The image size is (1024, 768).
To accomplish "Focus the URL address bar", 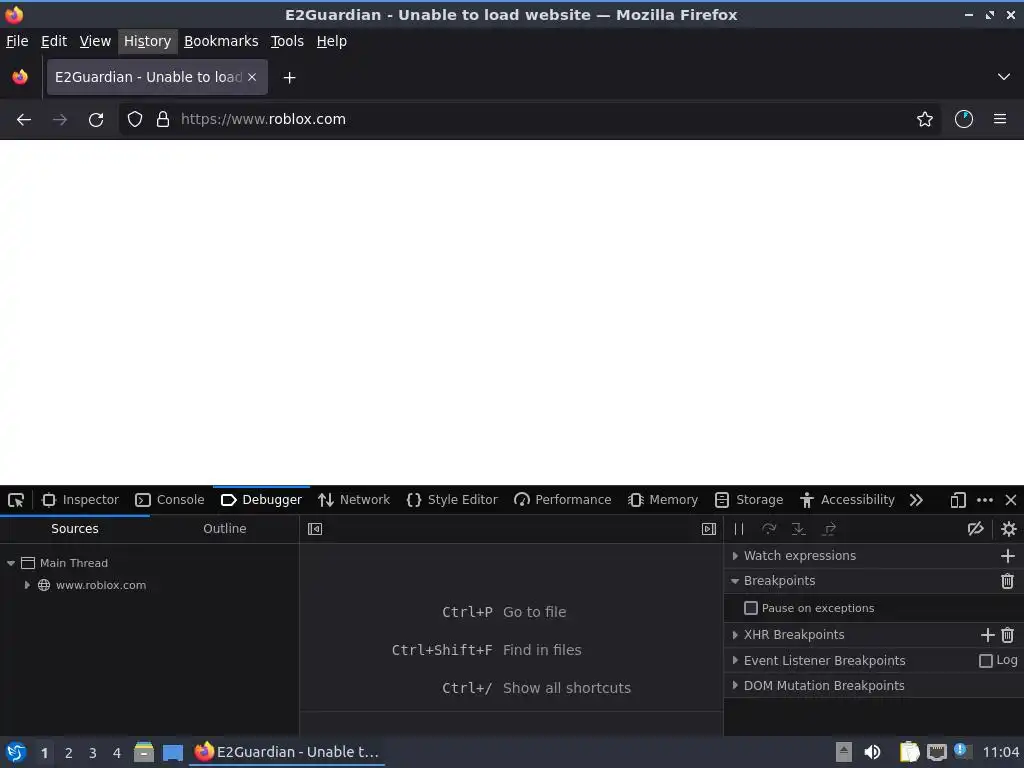I will [x=529, y=120].
